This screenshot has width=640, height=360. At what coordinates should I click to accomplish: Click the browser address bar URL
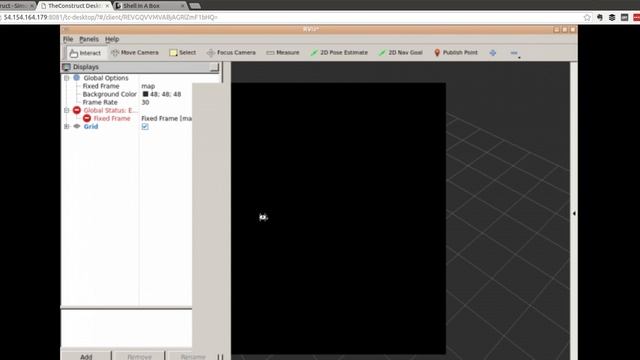(111, 18)
